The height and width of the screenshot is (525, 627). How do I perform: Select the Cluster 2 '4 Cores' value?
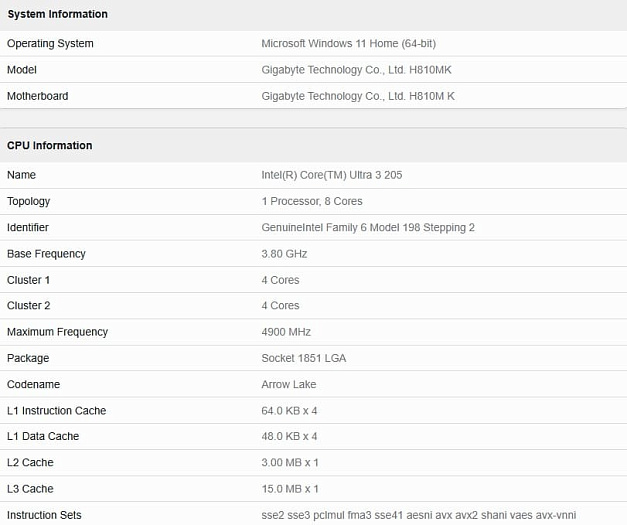pyautogui.click(x=280, y=306)
